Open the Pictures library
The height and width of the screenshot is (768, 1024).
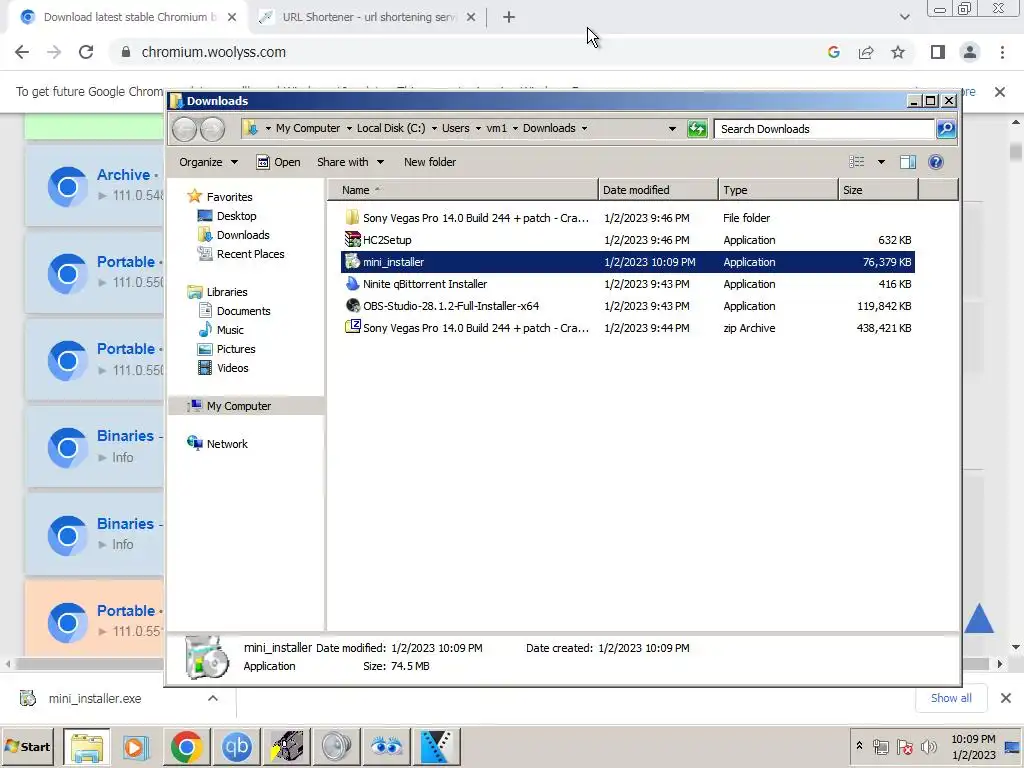point(227,349)
